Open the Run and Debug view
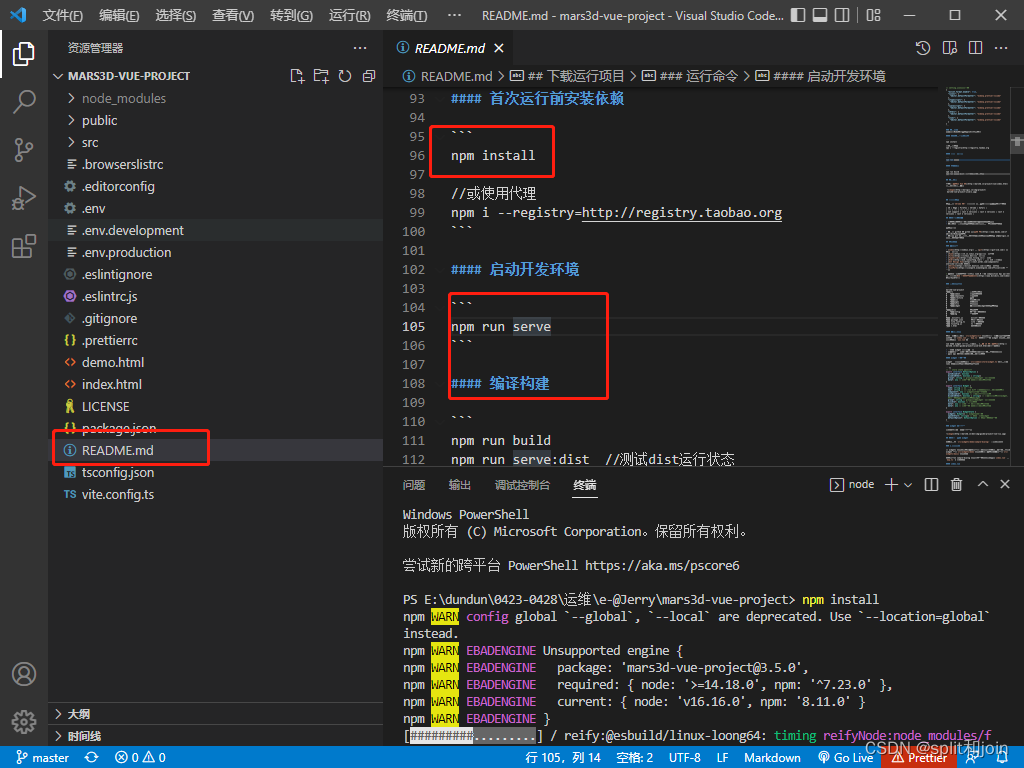This screenshot has height=768, width=1024. point(24,198)
